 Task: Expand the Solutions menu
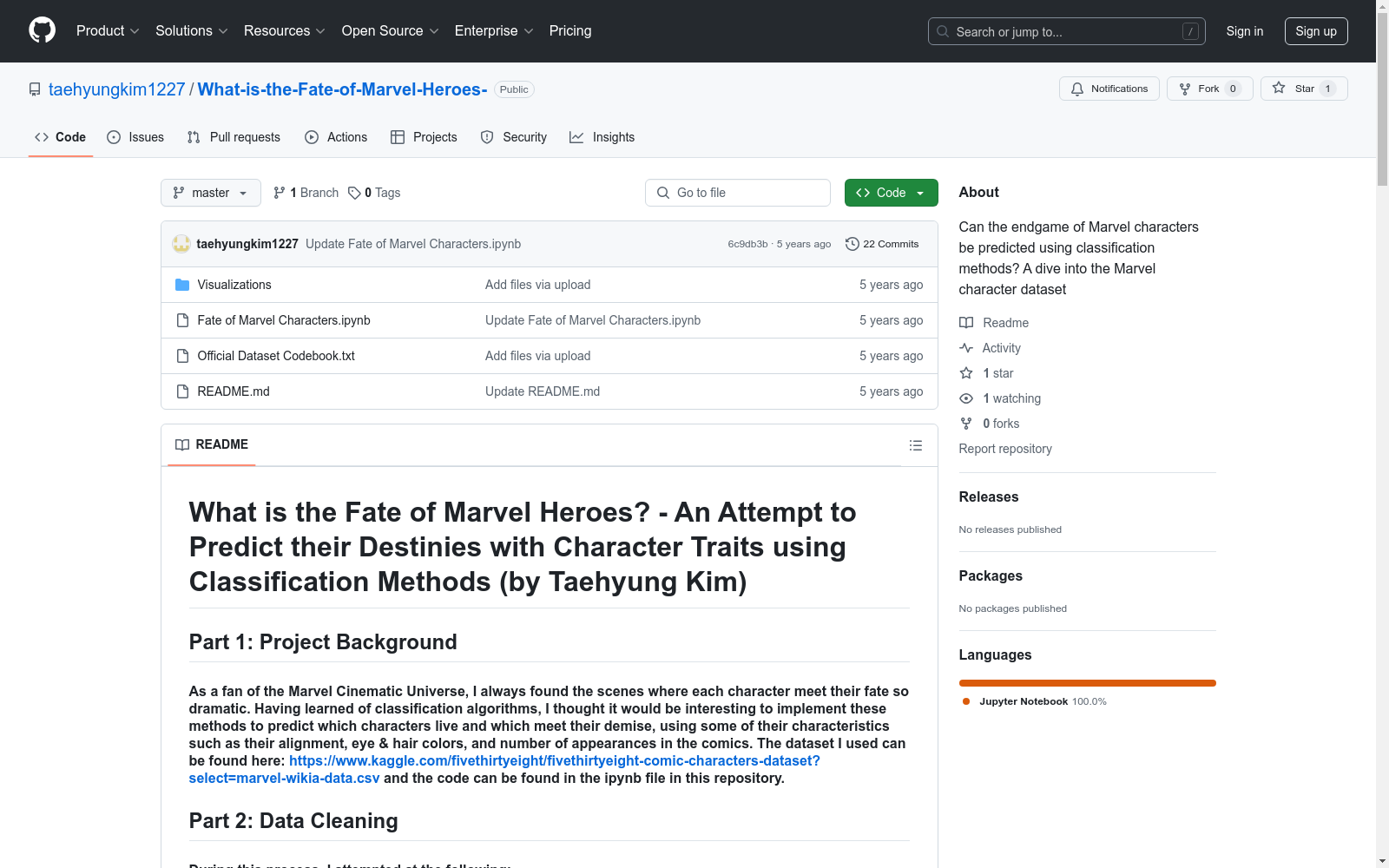192,31
